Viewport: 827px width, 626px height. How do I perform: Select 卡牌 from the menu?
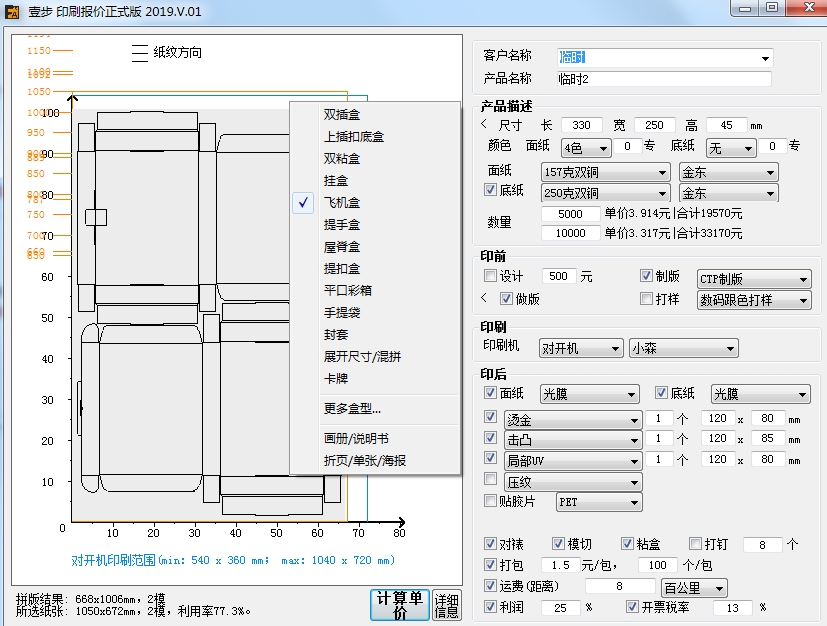tap(336, 379)
